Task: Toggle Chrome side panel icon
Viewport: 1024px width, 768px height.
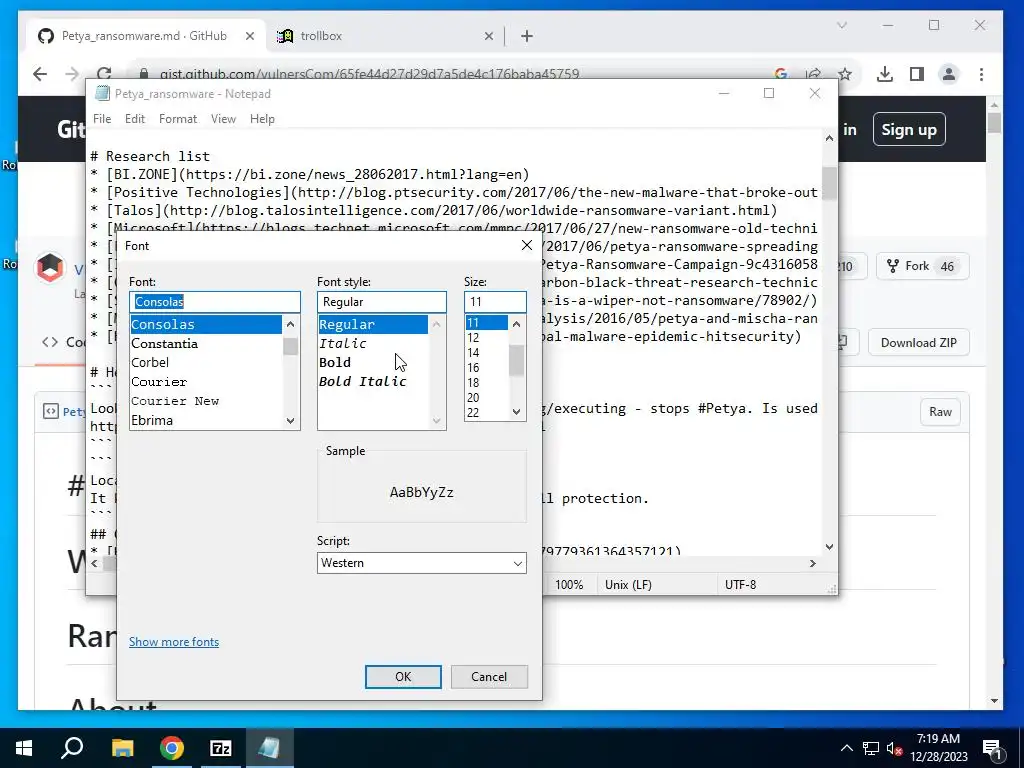Action: (917, 74)
